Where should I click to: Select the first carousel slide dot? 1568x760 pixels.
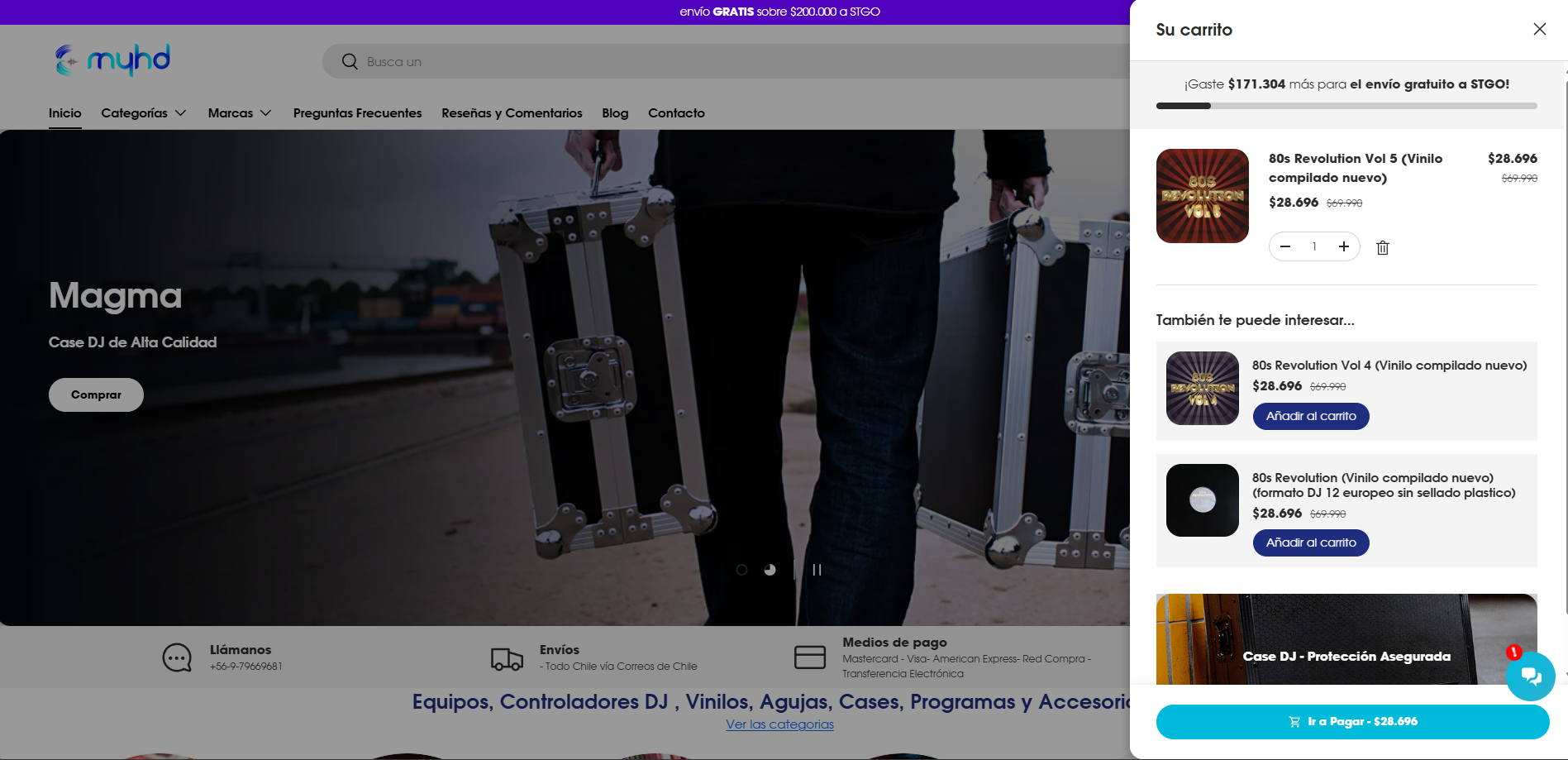(x=741, y=570)
